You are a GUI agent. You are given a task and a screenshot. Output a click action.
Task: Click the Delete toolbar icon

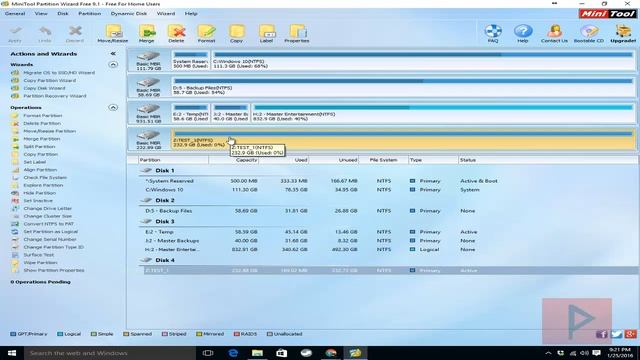click(176, 33)
